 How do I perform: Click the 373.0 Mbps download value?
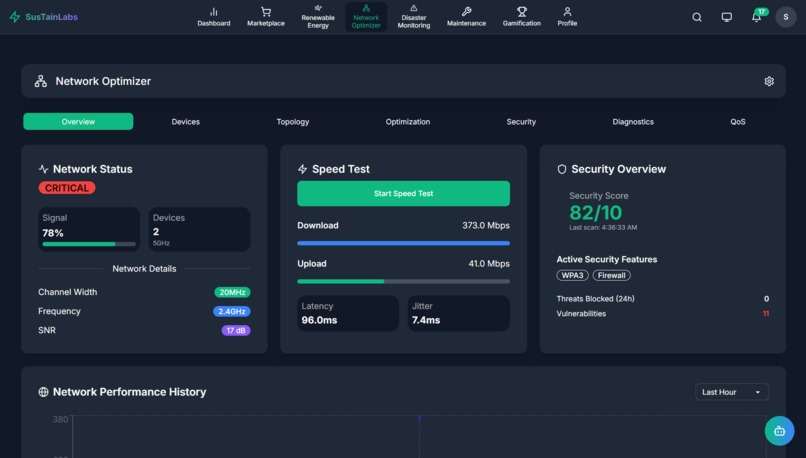[486, 225]
